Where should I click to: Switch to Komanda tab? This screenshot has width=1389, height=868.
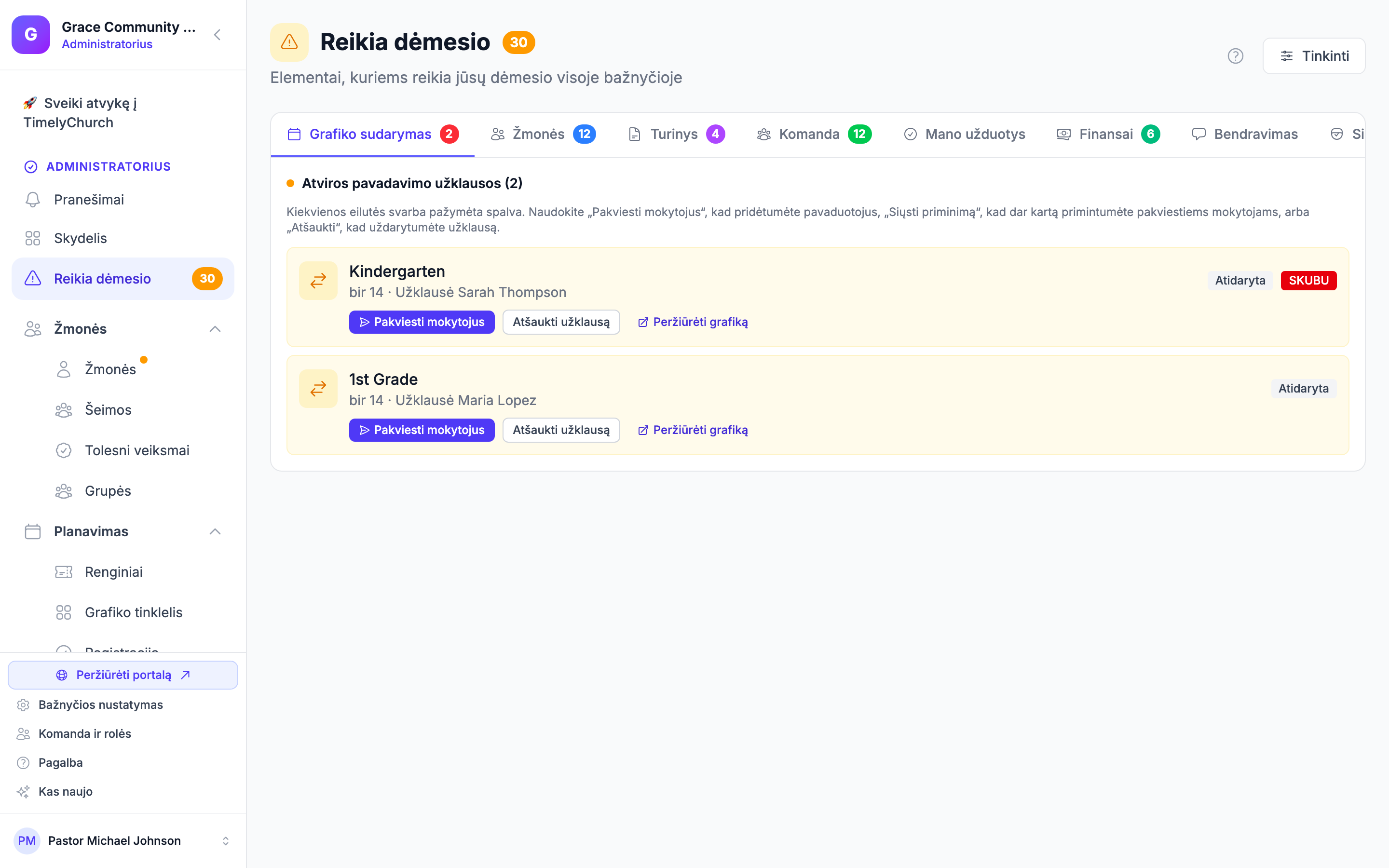click(x=814, y=135)
